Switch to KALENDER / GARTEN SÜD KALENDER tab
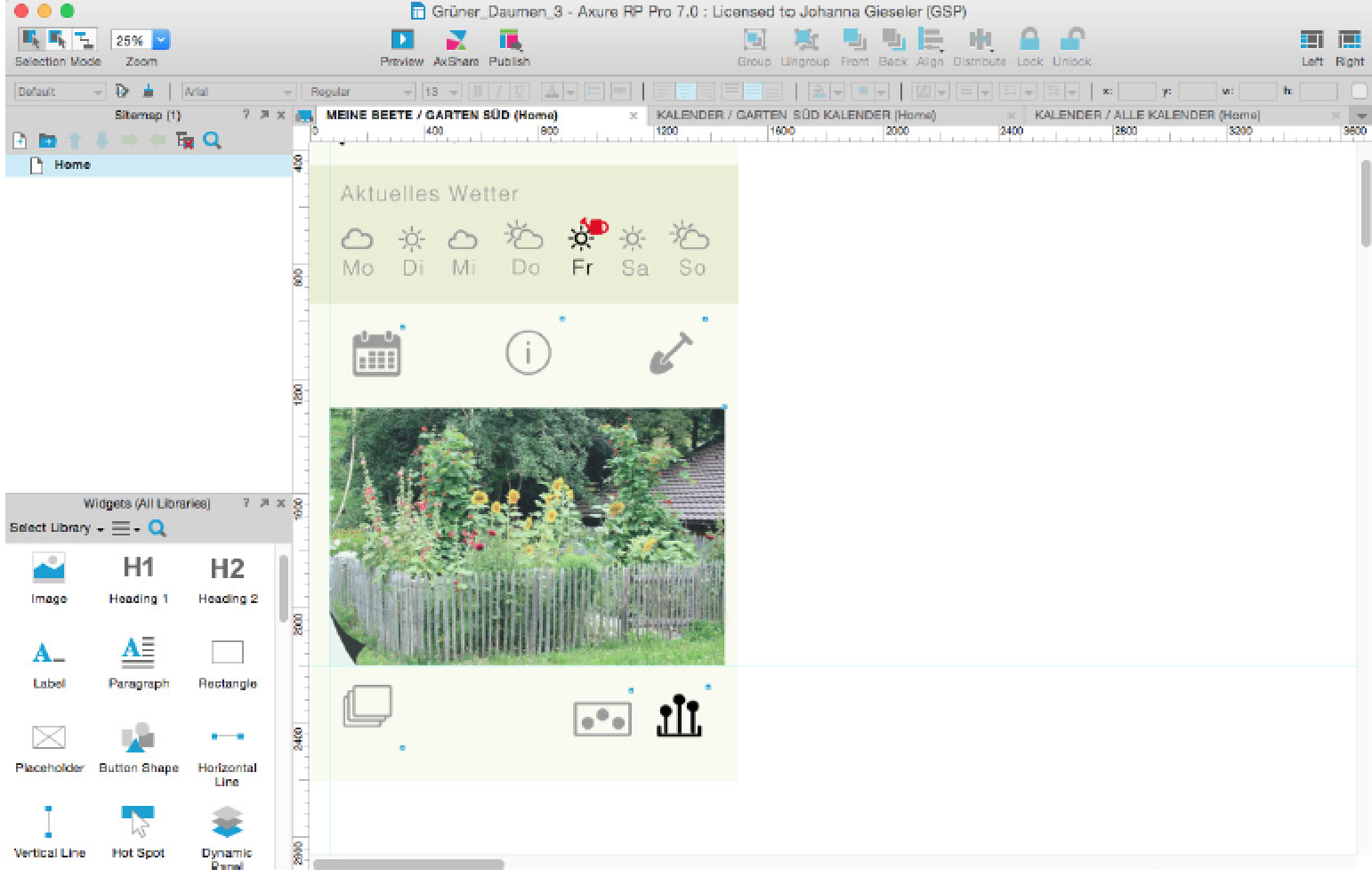This screenshot has width=1372, height=877. 795,116
